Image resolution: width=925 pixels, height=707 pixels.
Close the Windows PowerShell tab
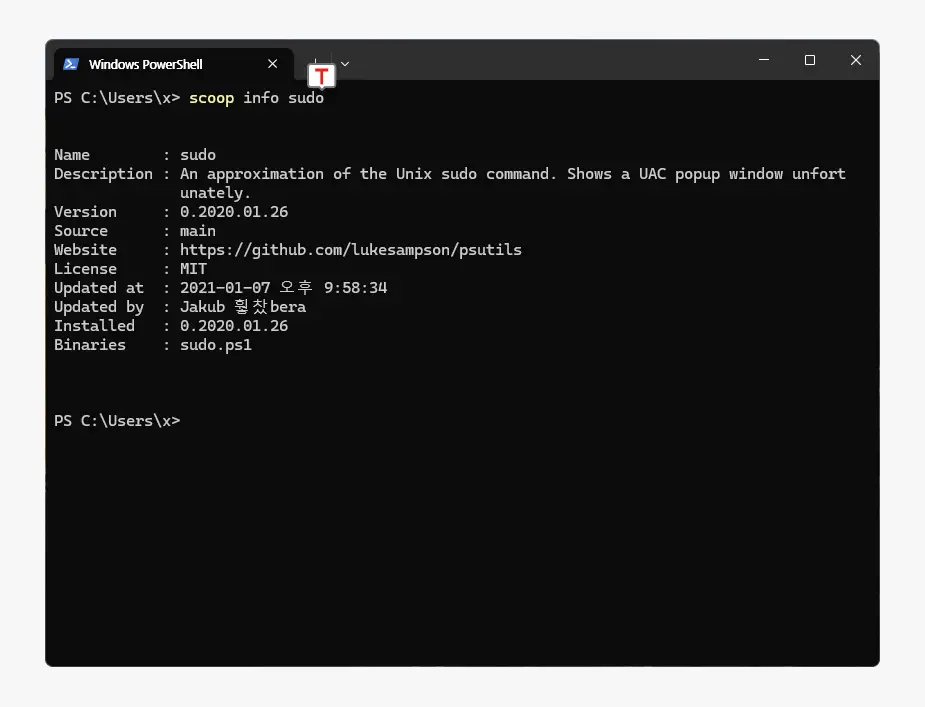[272, 64]
